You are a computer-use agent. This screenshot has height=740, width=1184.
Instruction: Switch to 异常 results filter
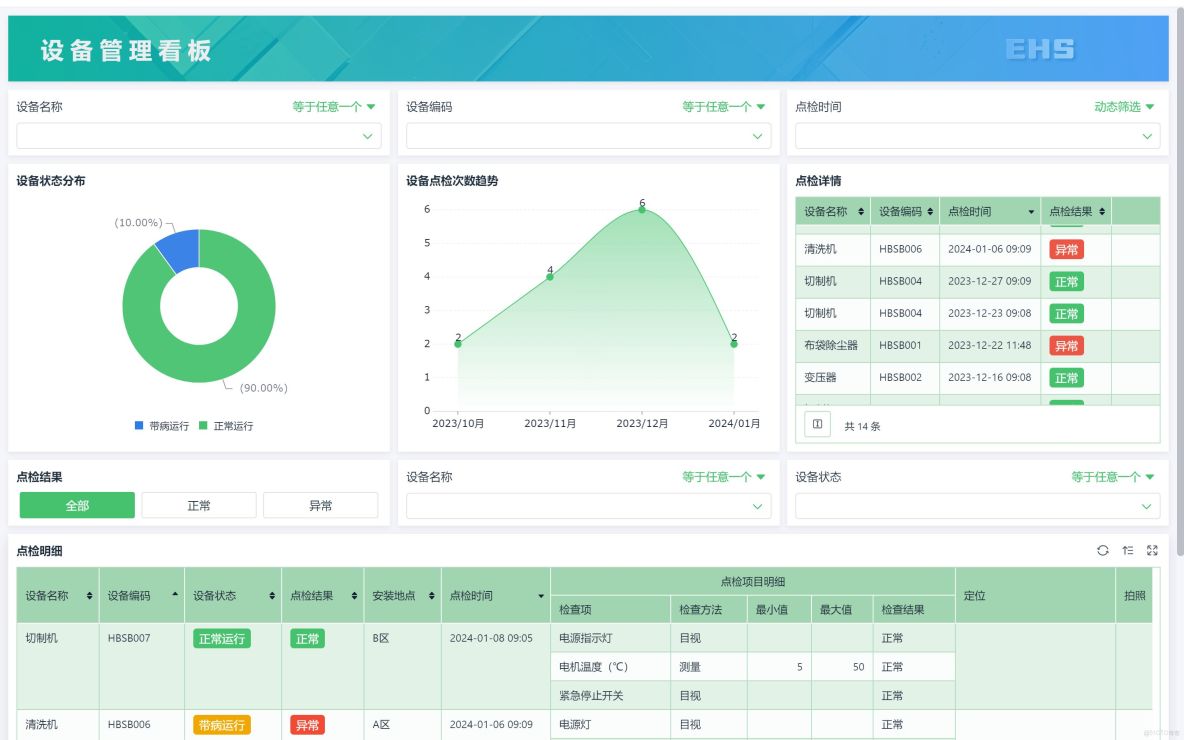point(320,504)
